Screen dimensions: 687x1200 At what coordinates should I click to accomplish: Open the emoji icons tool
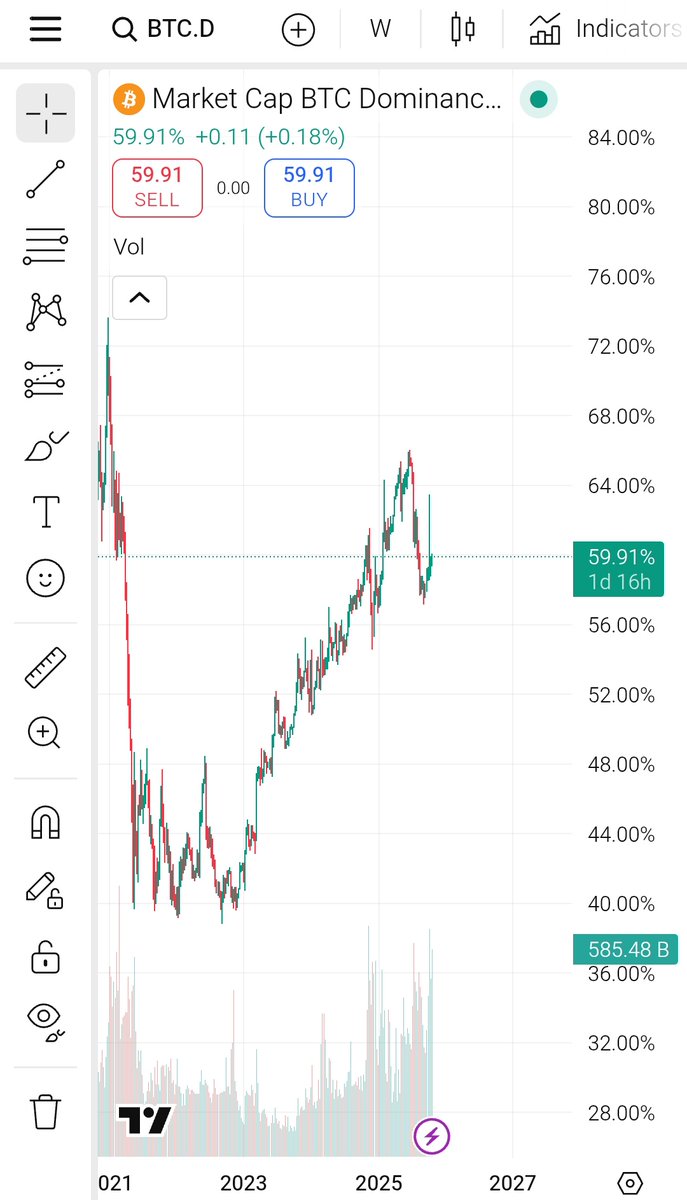click(x=46, y=578)
